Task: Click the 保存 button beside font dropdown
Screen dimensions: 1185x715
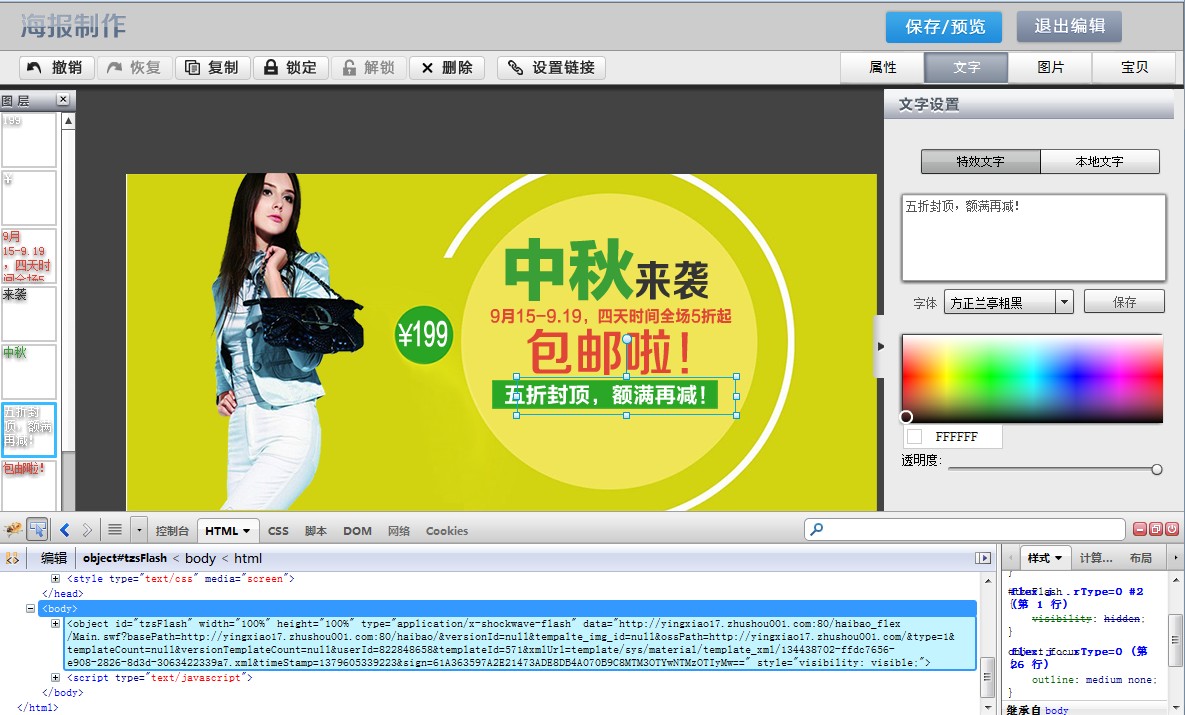Action: [1125, 302]
